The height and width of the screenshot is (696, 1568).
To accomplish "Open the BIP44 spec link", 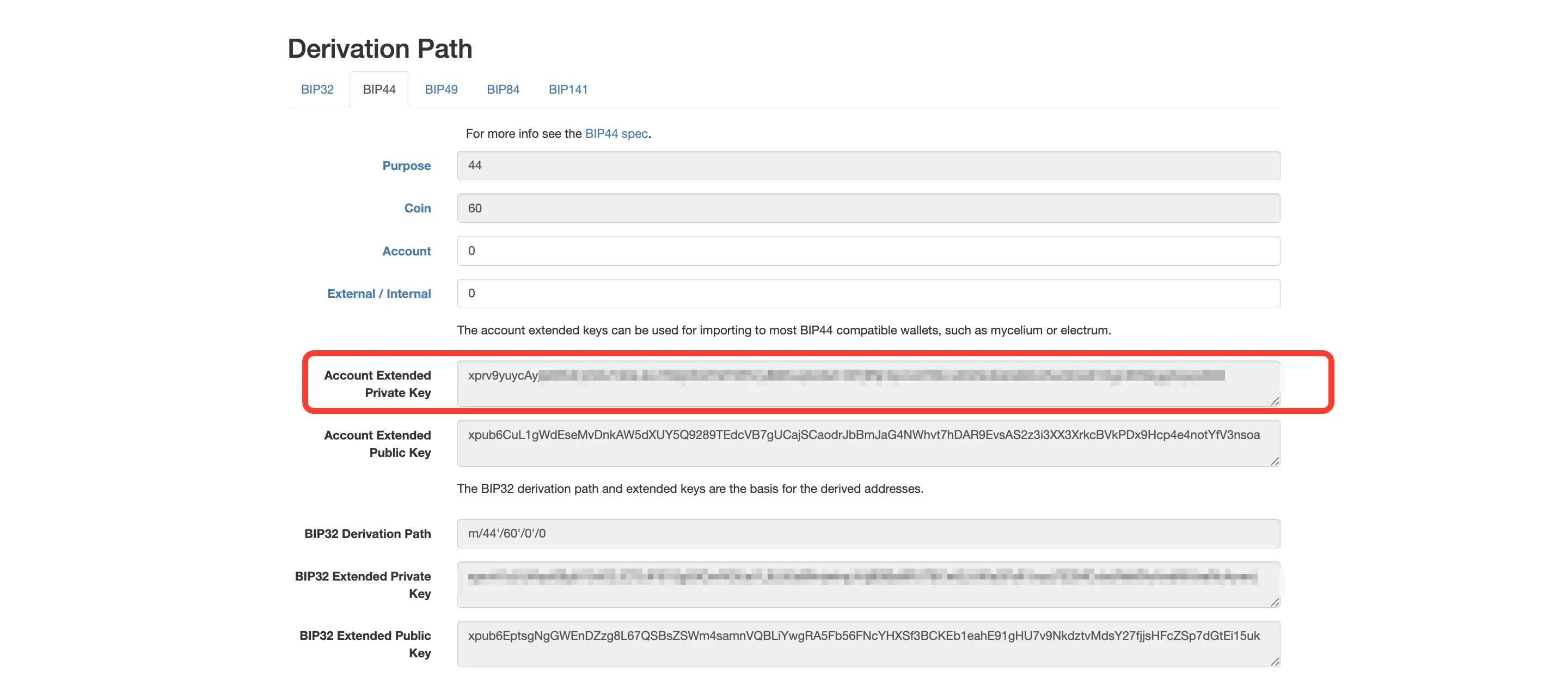I will (x=616, y=133).
